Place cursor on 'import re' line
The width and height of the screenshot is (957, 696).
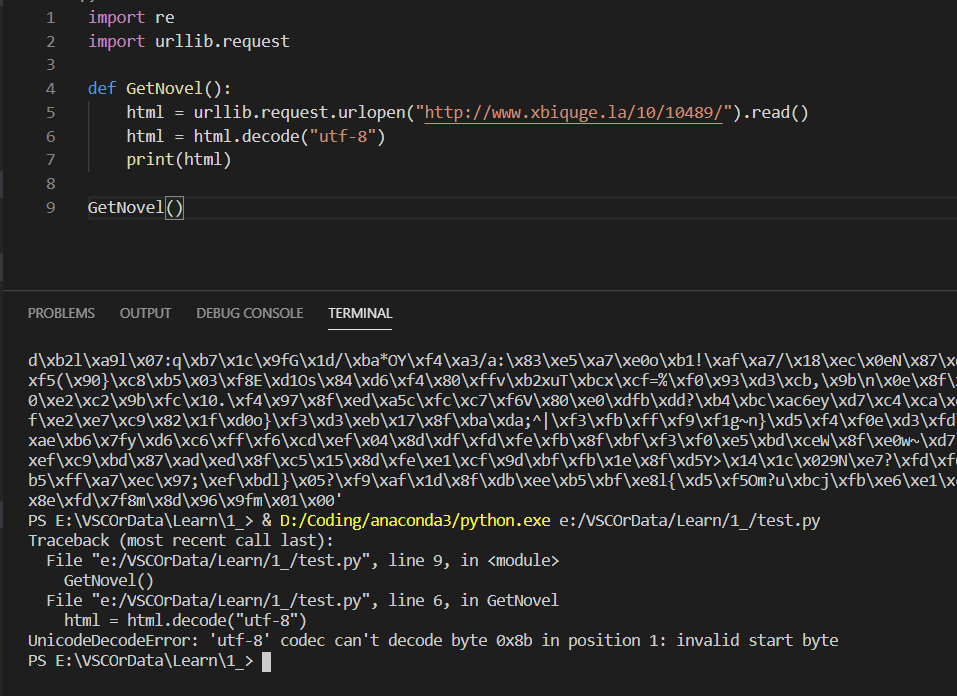tap(131, 18)
